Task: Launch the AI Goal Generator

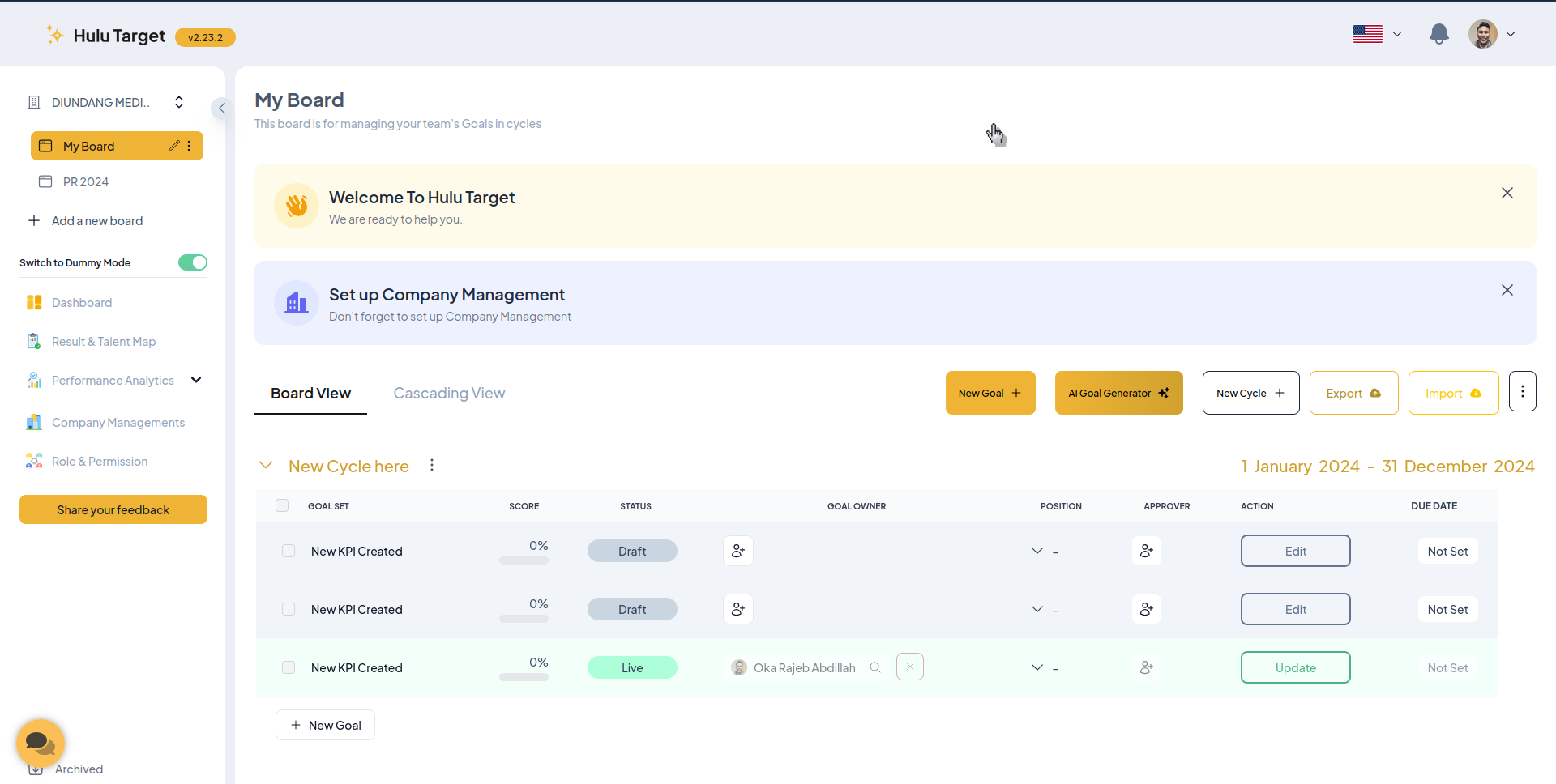Action: pos(1119,393)
